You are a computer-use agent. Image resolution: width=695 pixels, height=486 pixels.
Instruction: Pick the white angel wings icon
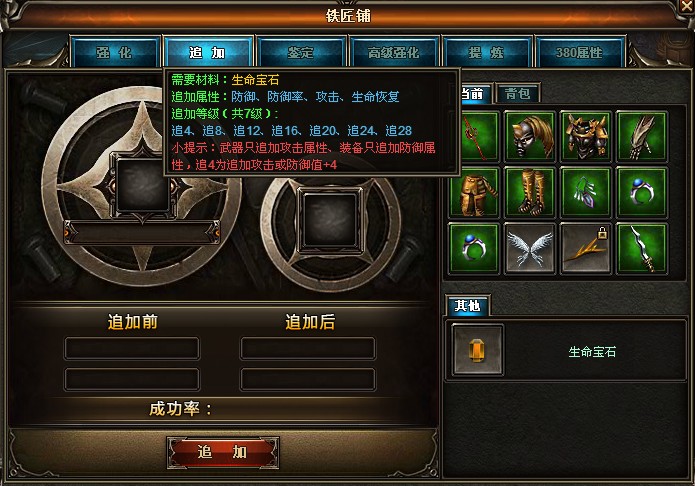pyautogui.click(x=530, y=248)
